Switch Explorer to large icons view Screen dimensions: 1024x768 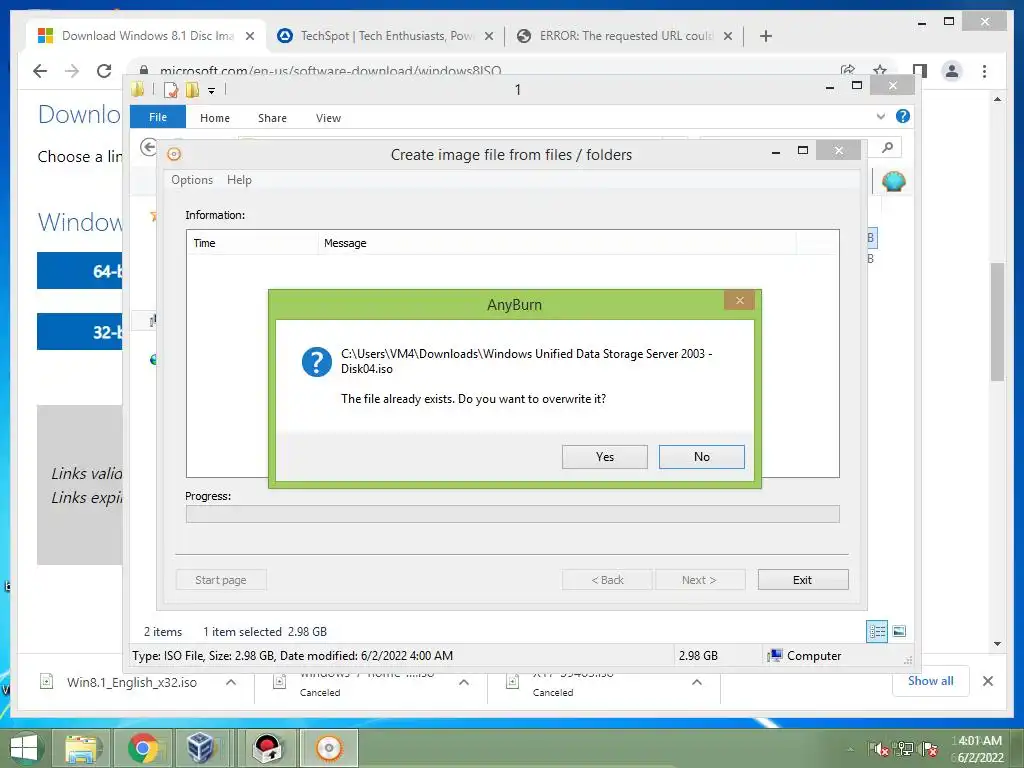pyautogui.click(x=899, y=631)
